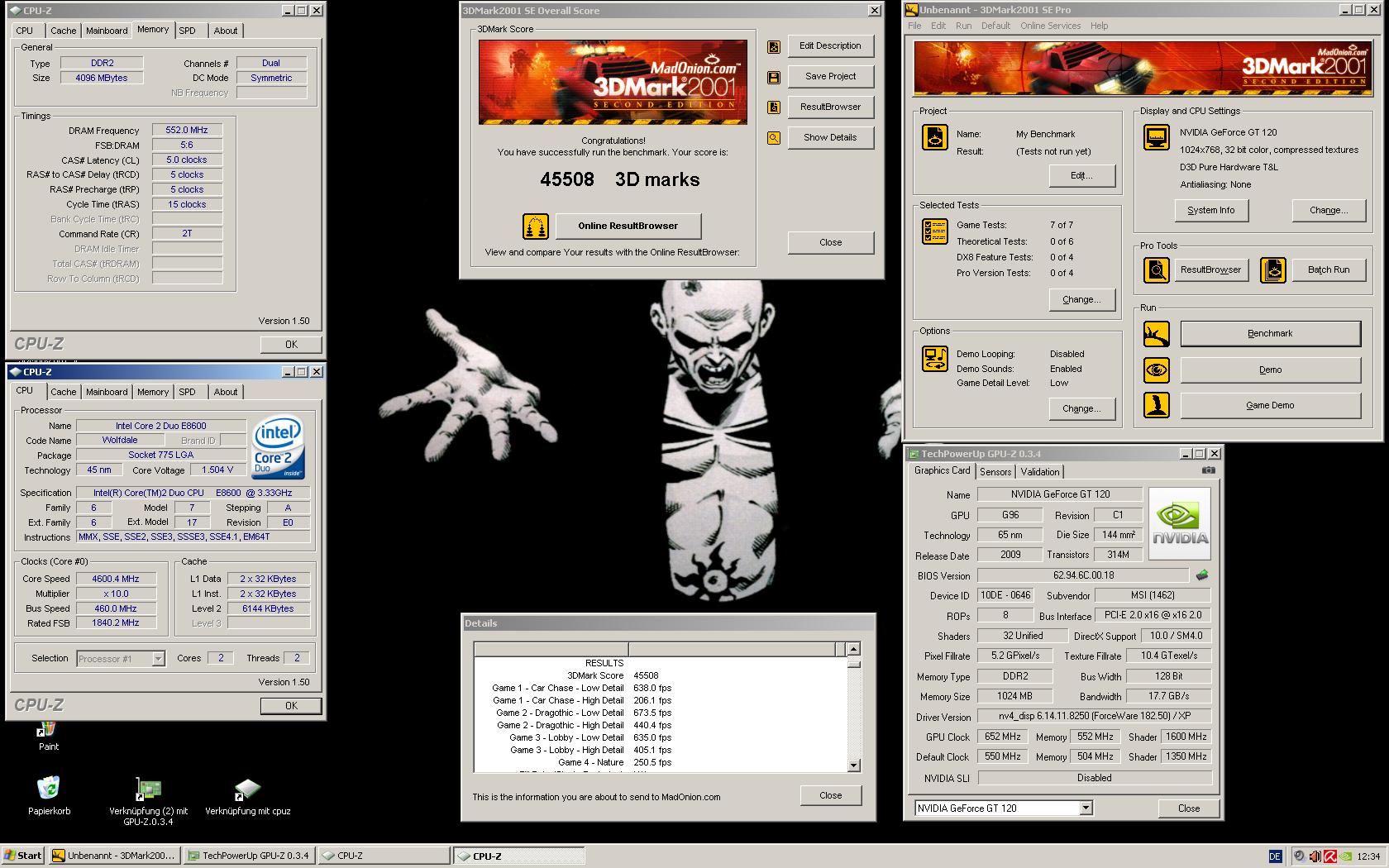This screenshot has height=868, width=1389.
Task: Click the System Info button
Action: [x=1210, y=210]
